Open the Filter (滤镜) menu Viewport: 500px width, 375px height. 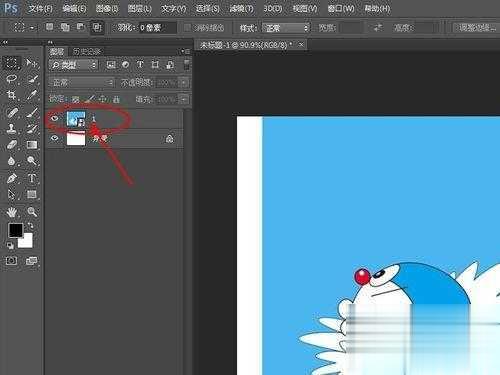[x=241, y=8]
